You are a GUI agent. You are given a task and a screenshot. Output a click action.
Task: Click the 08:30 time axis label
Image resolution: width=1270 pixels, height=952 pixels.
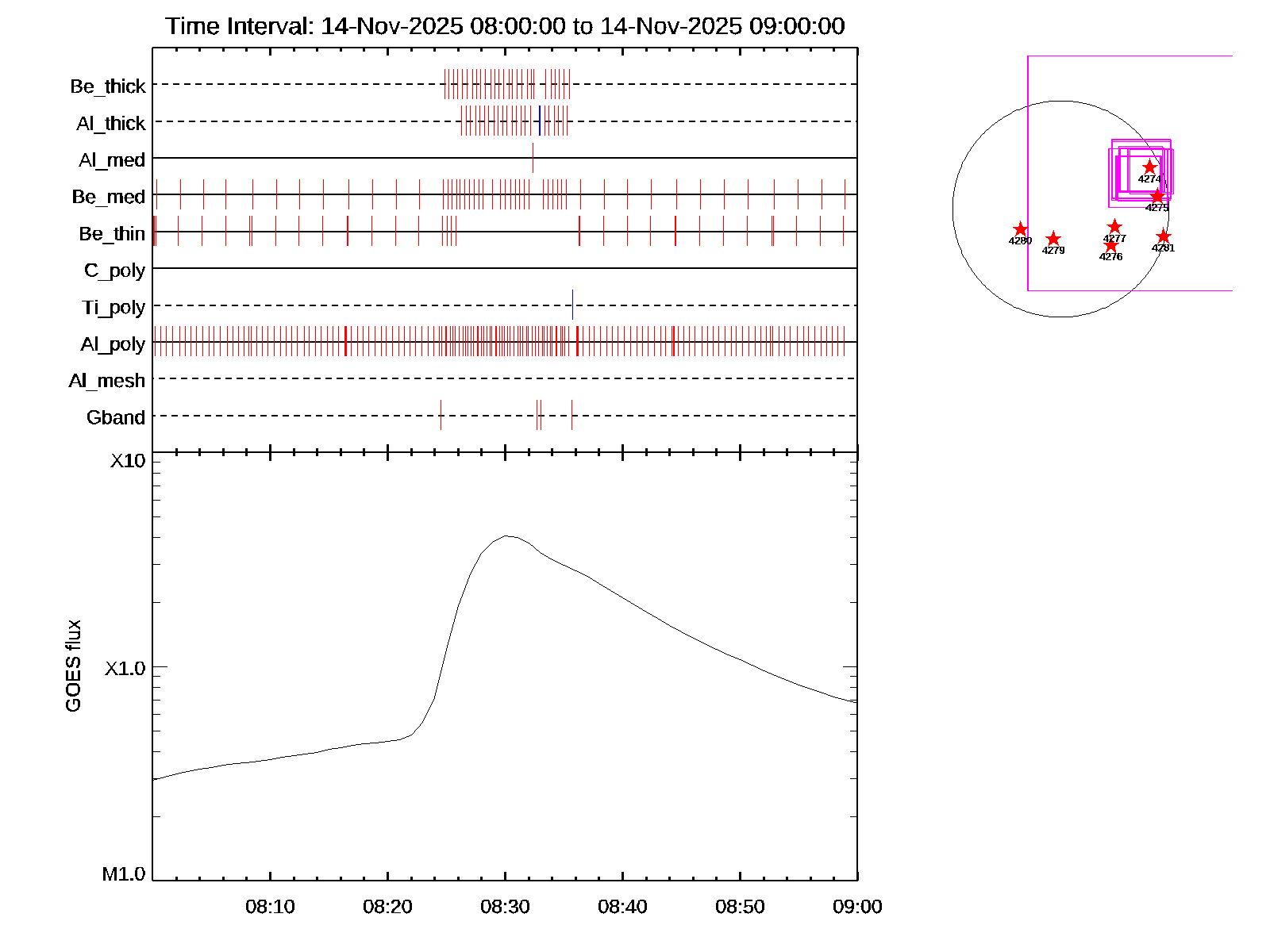[x=505, y=907]
